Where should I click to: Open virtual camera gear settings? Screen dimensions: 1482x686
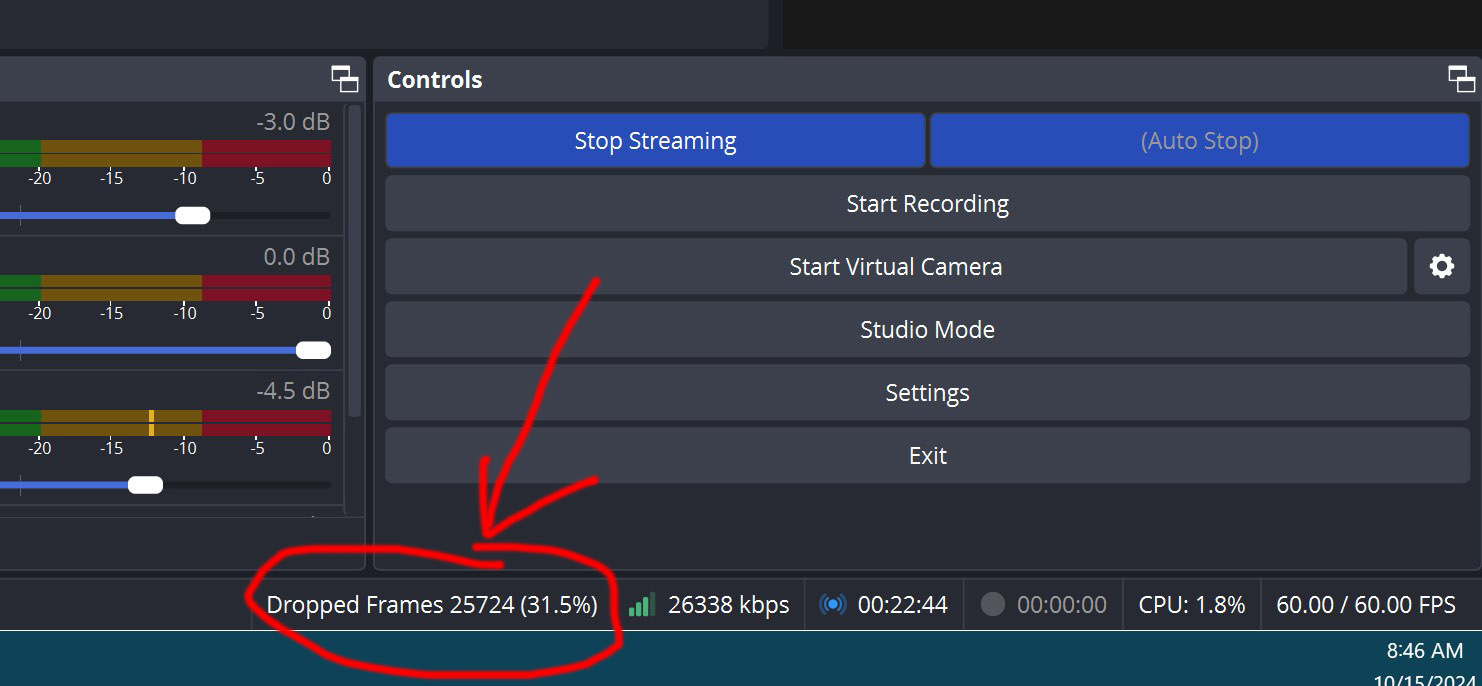coord(1441,266)
